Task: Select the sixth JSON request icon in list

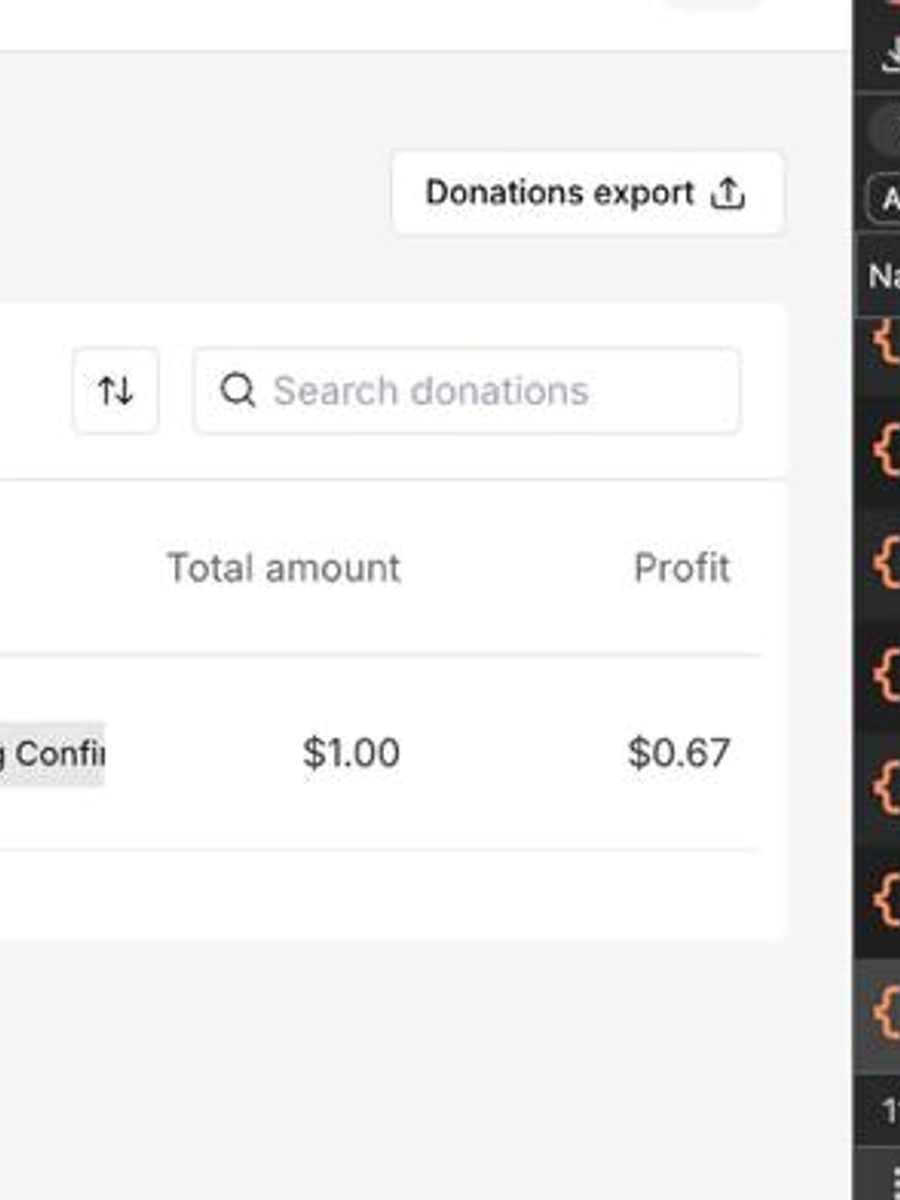Action: coord(884,901)
